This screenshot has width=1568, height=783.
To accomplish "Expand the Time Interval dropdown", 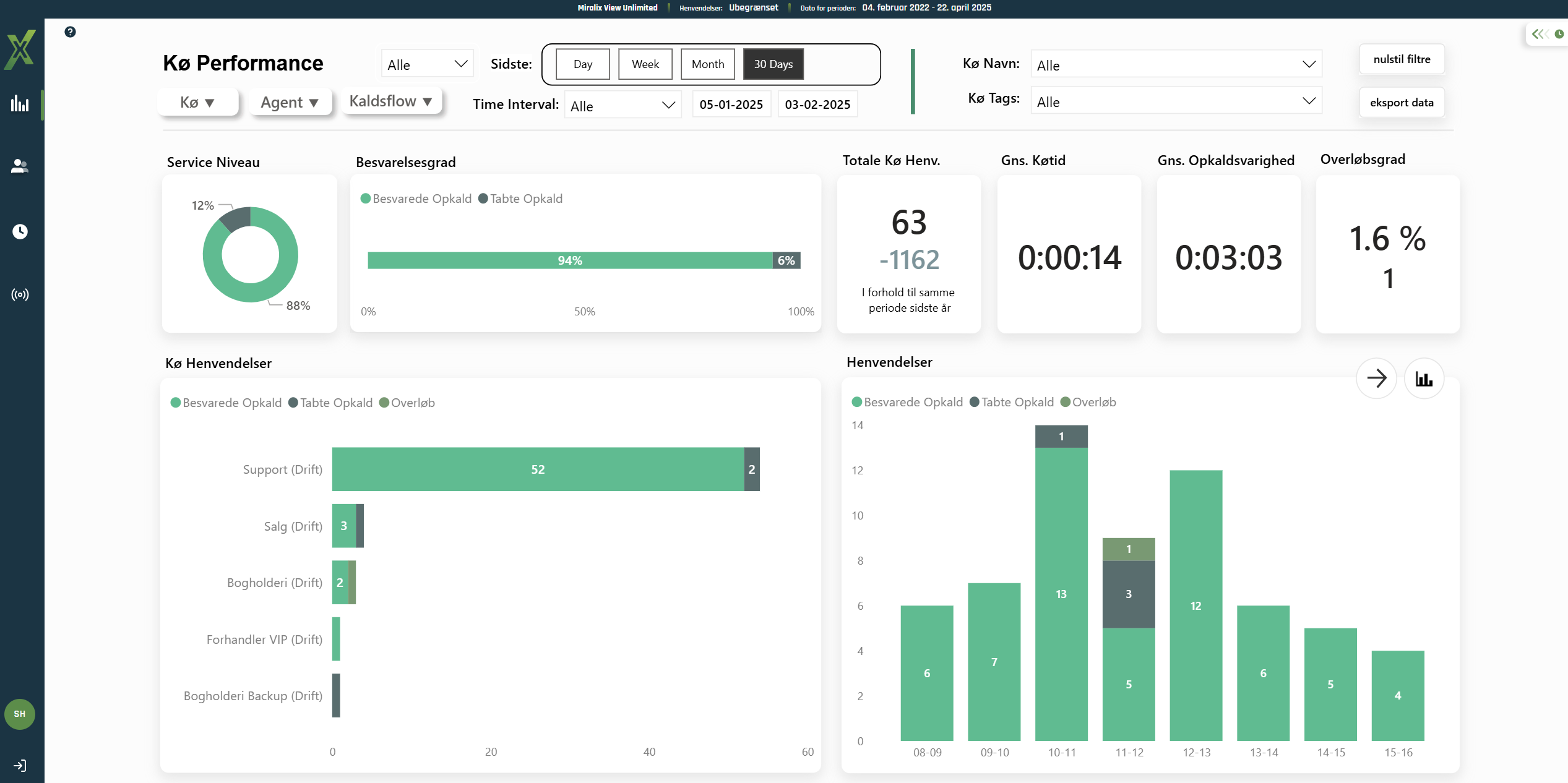I will pos(622,105).
